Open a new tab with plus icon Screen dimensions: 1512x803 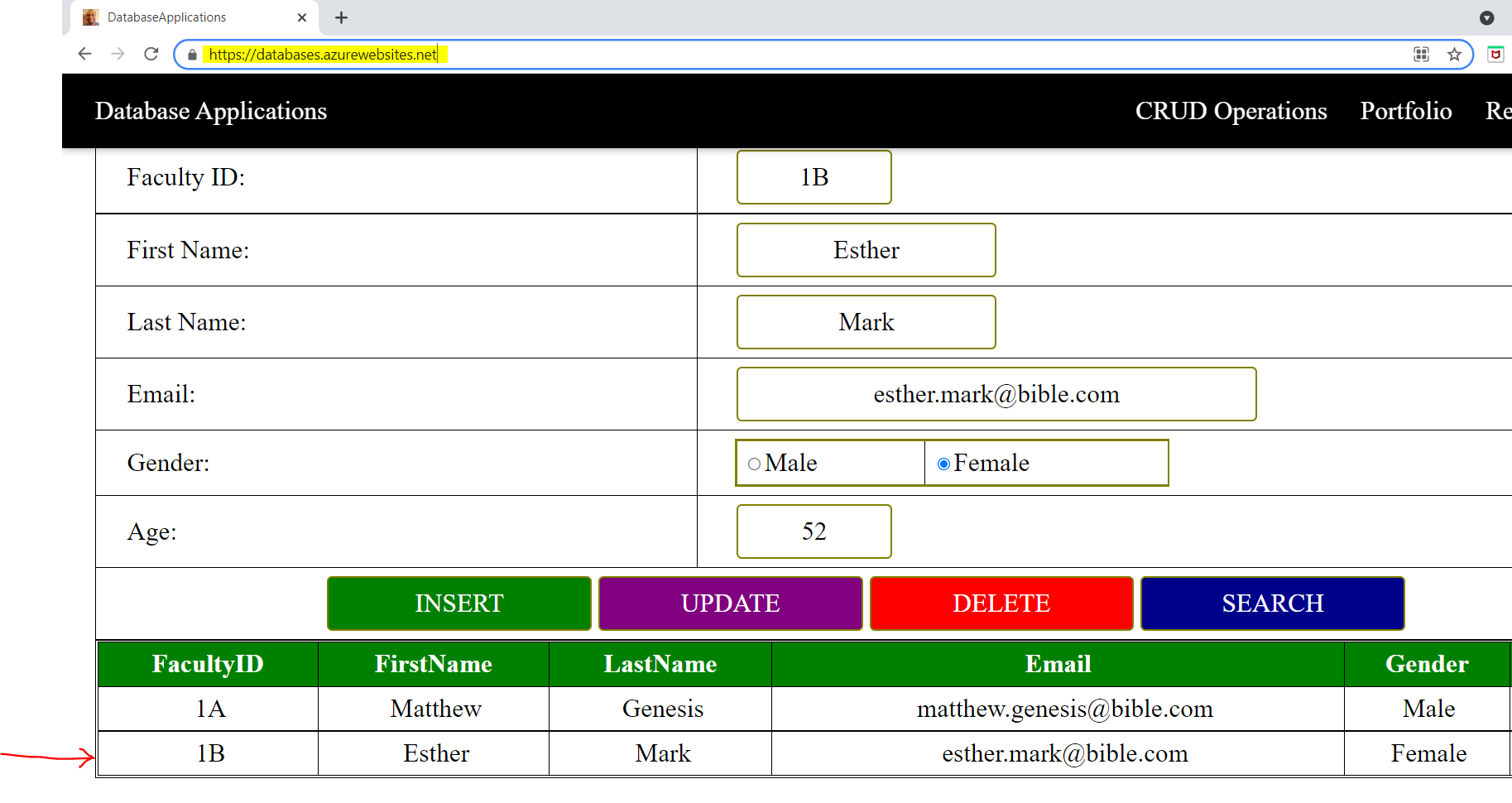(x=341, y=17)
